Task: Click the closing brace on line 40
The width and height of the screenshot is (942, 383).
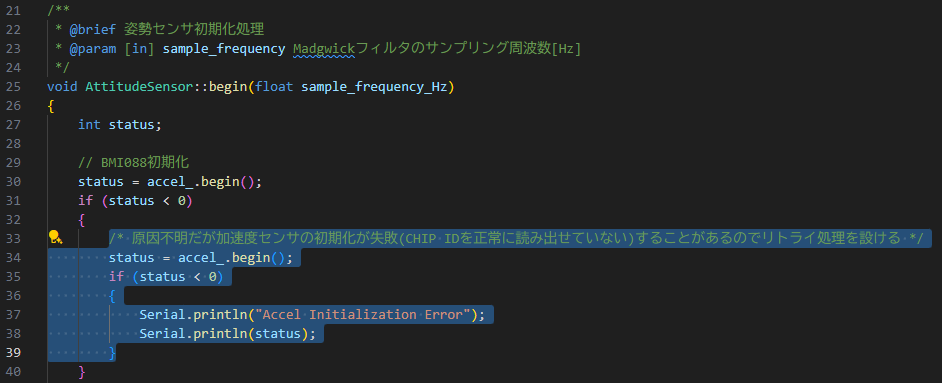Action: tap(82, 372)
